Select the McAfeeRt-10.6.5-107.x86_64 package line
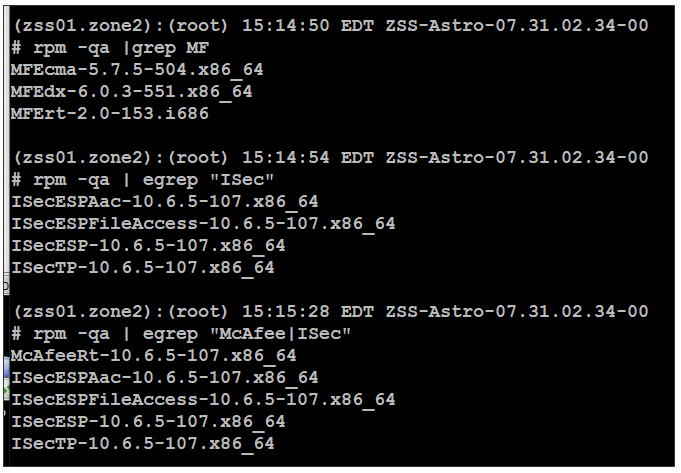The height and width of the screenshot is (473, 681). (x=154, y=356)
